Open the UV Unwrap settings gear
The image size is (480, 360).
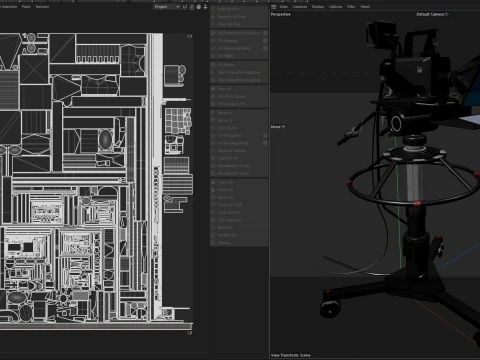point(265,41)
